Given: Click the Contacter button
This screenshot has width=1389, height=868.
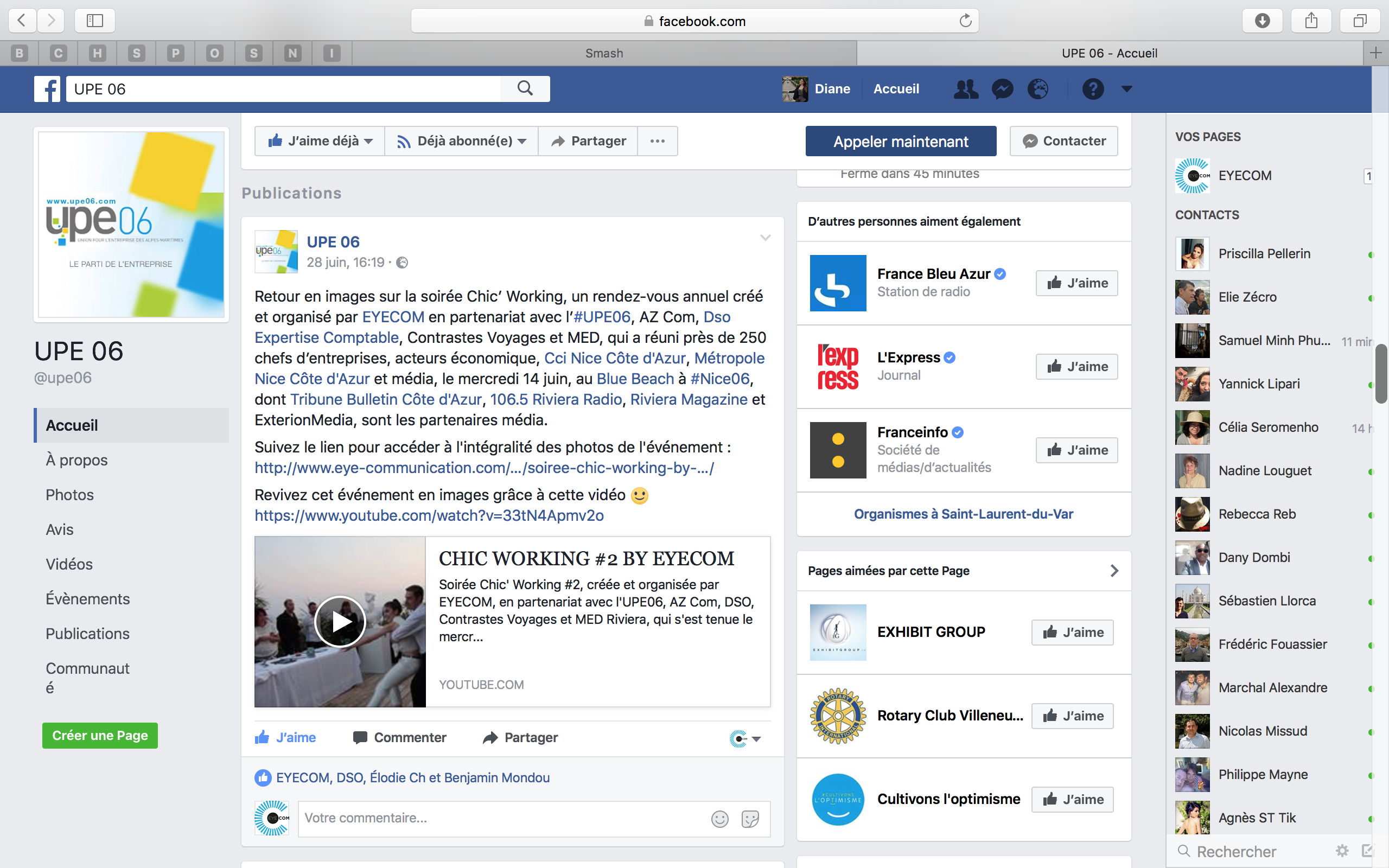Looking at the screenshot, I should pyautogui.click(x=1063, y=141).
